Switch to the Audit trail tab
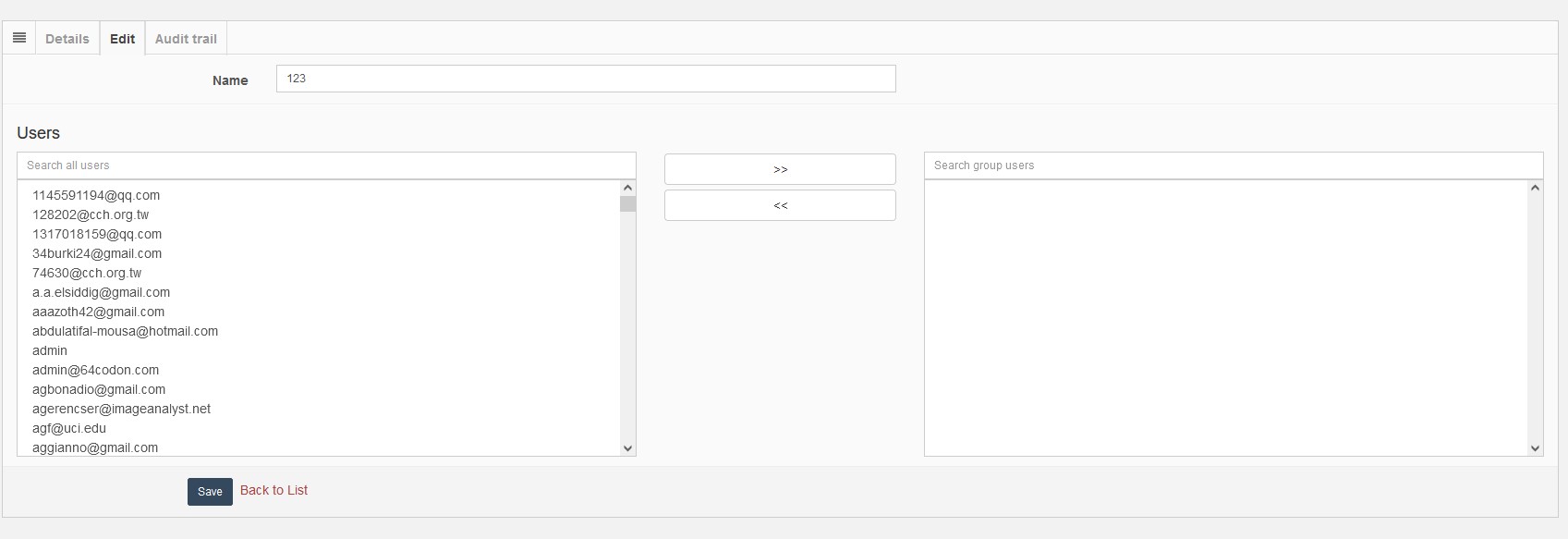1568x539 pixels. click(x=186, y=39)
